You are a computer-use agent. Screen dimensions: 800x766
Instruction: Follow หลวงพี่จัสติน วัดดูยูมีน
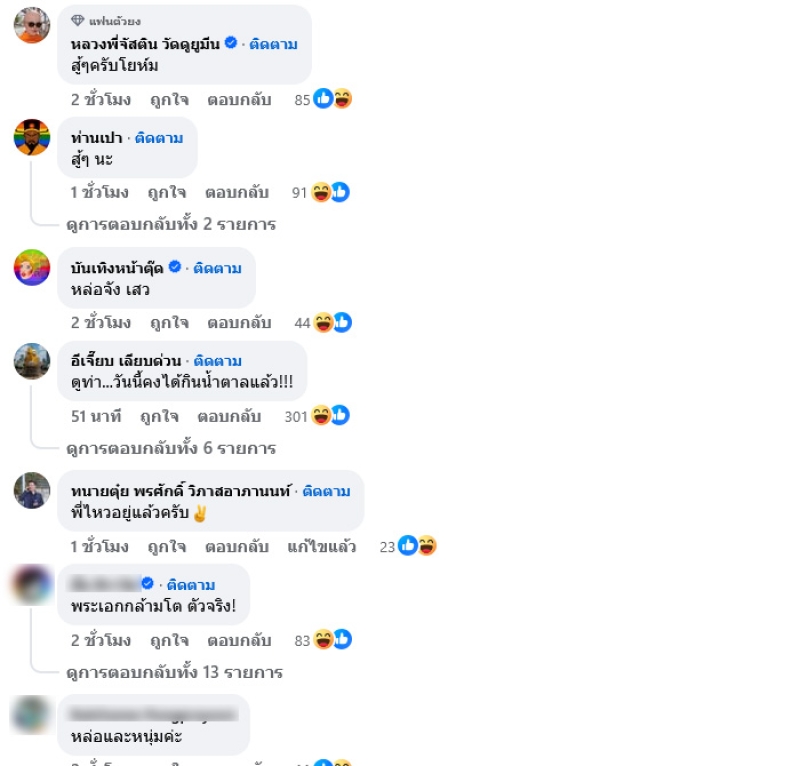(x=273, y=44)
